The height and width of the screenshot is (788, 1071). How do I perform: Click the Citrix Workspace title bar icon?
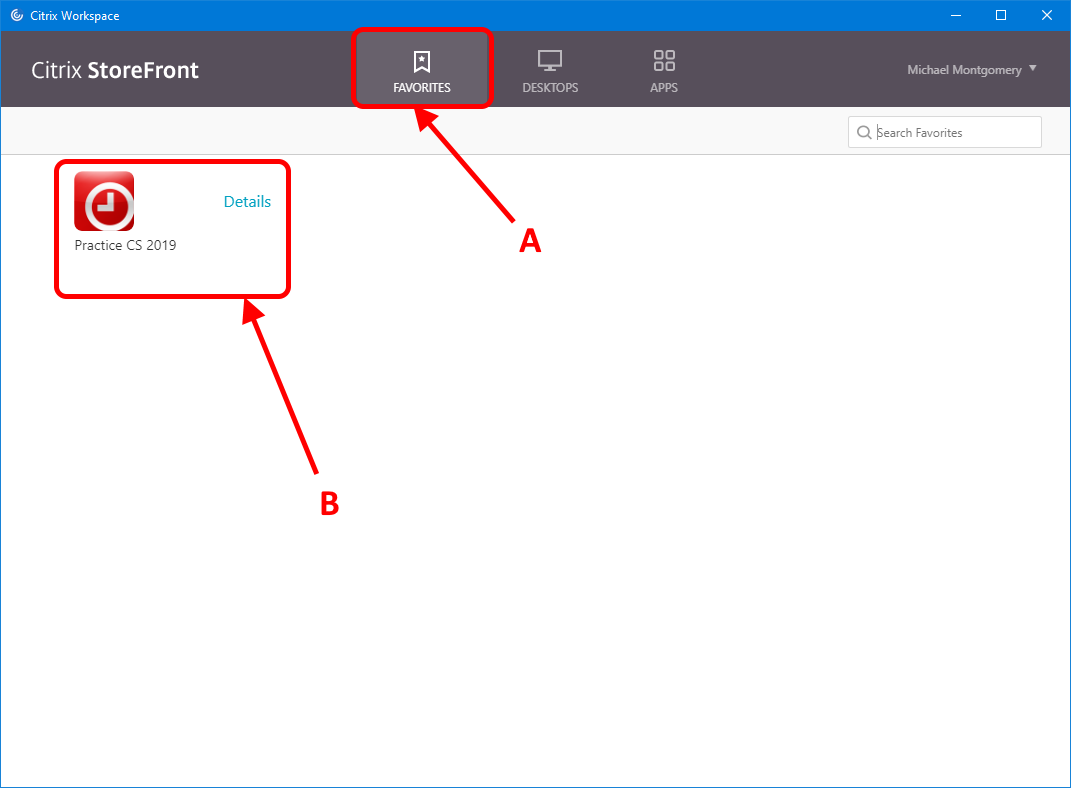click(x=16, y=15)
